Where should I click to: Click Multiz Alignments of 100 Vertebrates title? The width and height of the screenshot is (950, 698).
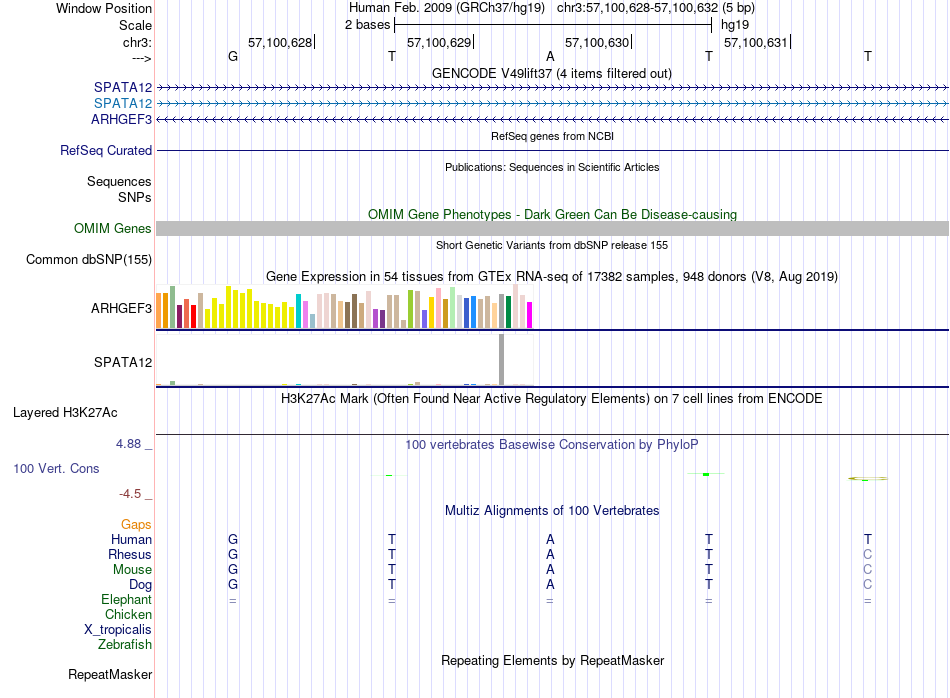(552, 511)
